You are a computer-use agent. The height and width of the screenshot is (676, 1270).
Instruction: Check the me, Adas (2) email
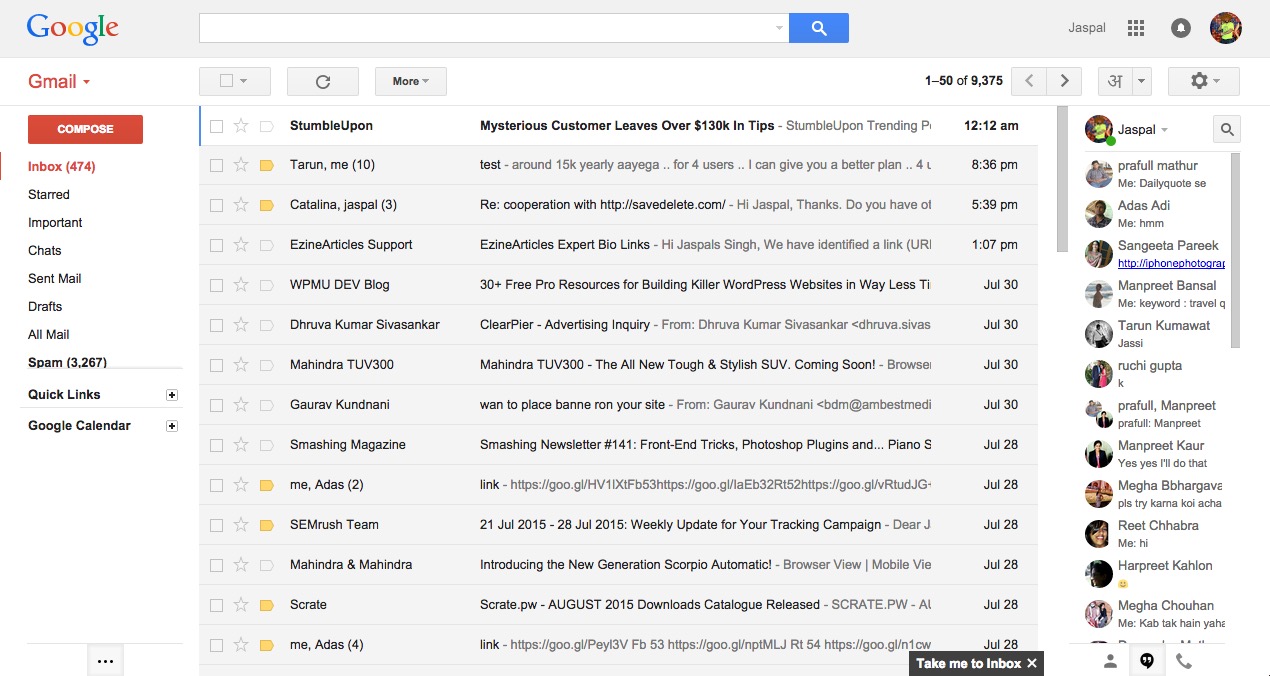pyautogui.click(x=216, y=486)
